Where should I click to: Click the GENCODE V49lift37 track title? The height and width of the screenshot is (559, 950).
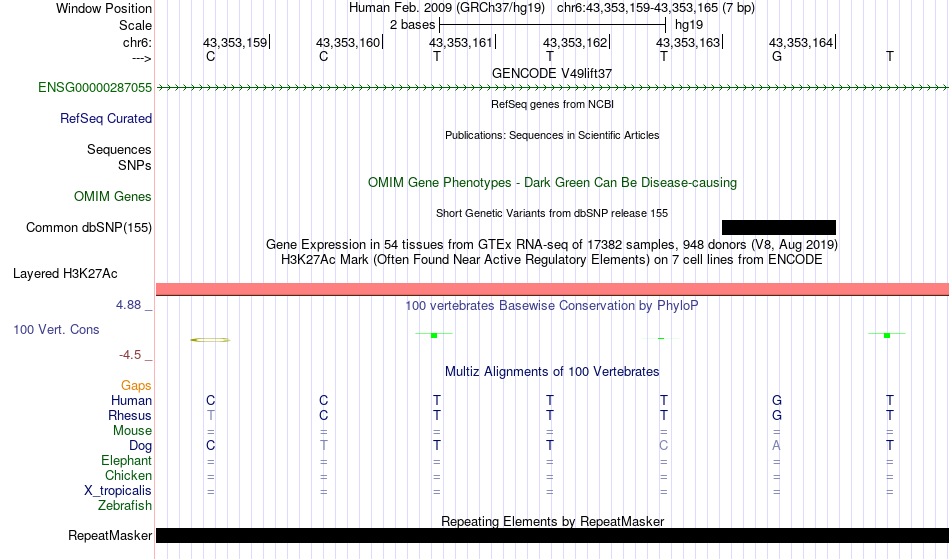click(x=552, y=73)
